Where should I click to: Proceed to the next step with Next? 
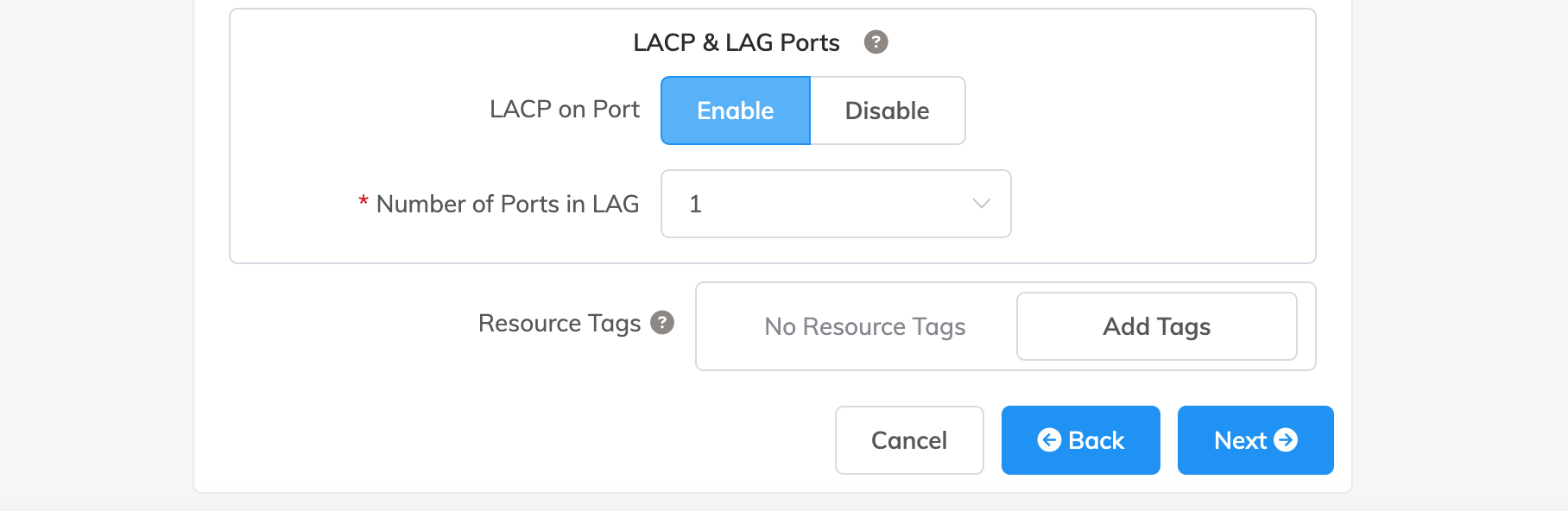click(x=1255, y=440)
